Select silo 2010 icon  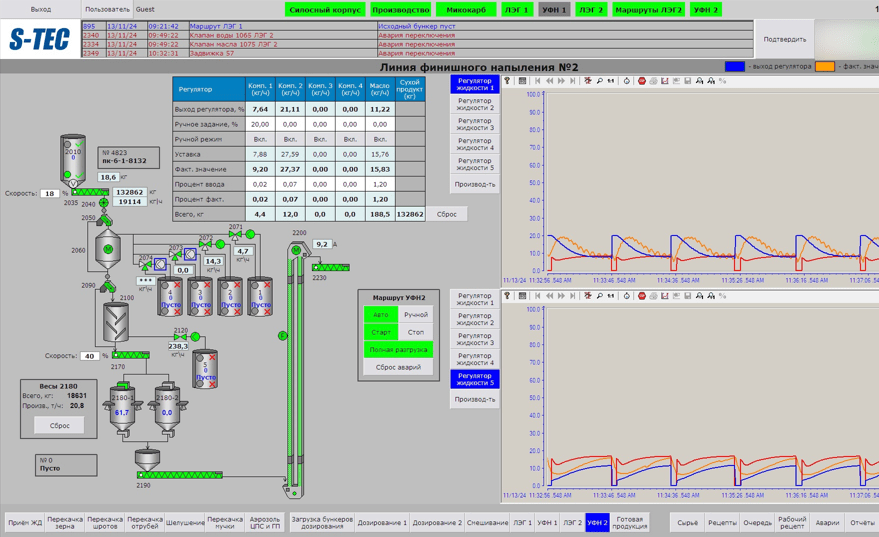73,160
